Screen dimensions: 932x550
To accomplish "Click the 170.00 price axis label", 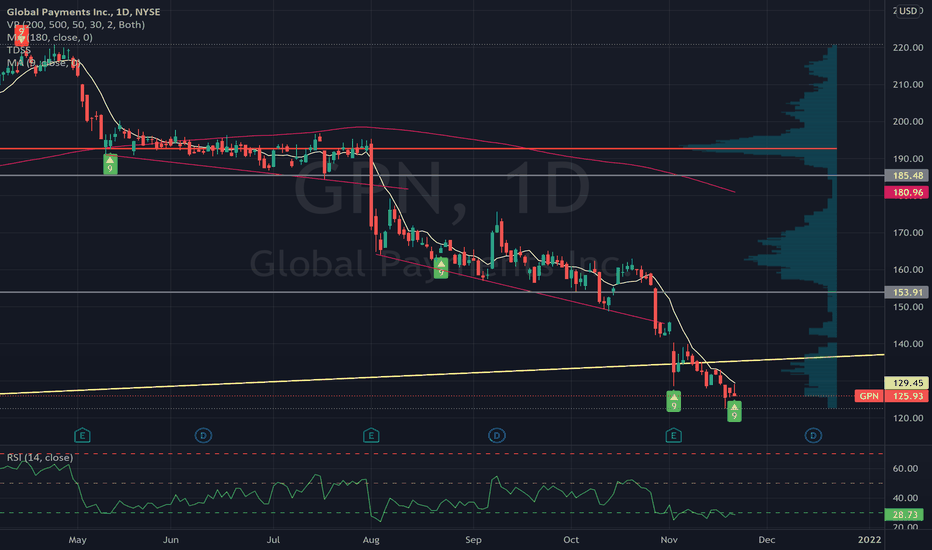I will 908,232.
